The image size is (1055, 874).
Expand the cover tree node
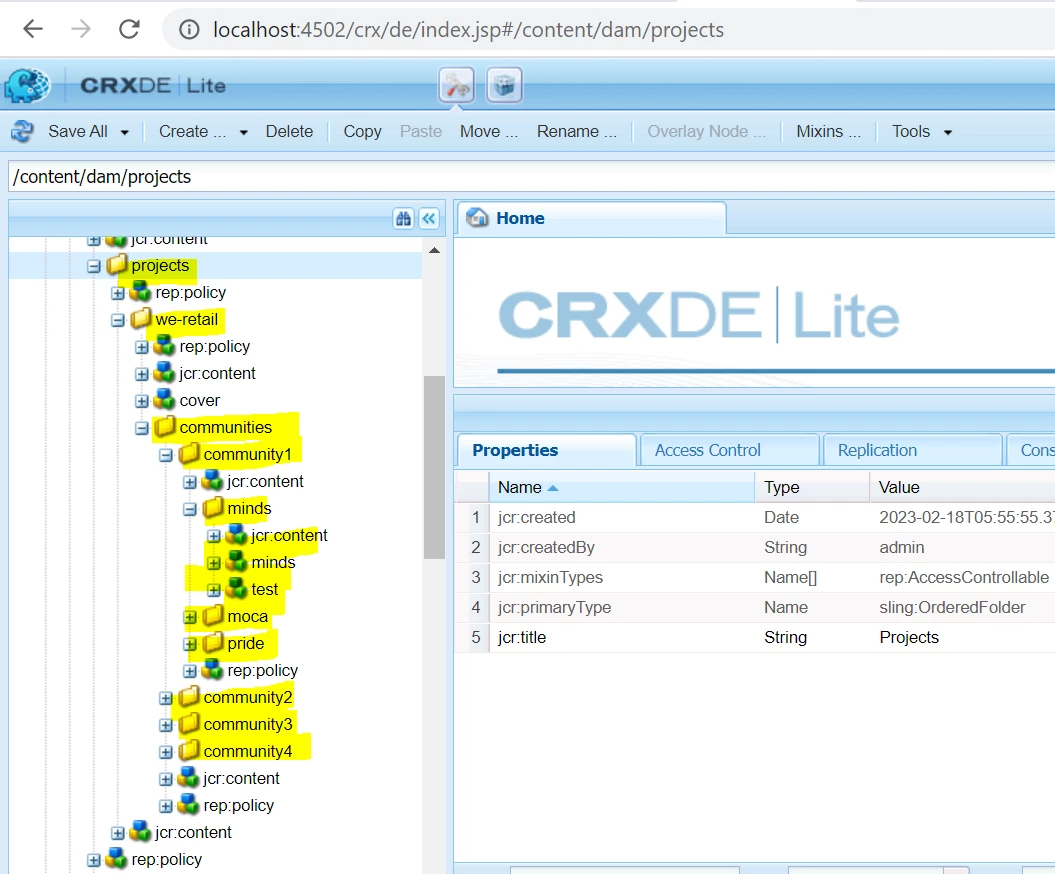pyautogui.click(x=142, y=402)
